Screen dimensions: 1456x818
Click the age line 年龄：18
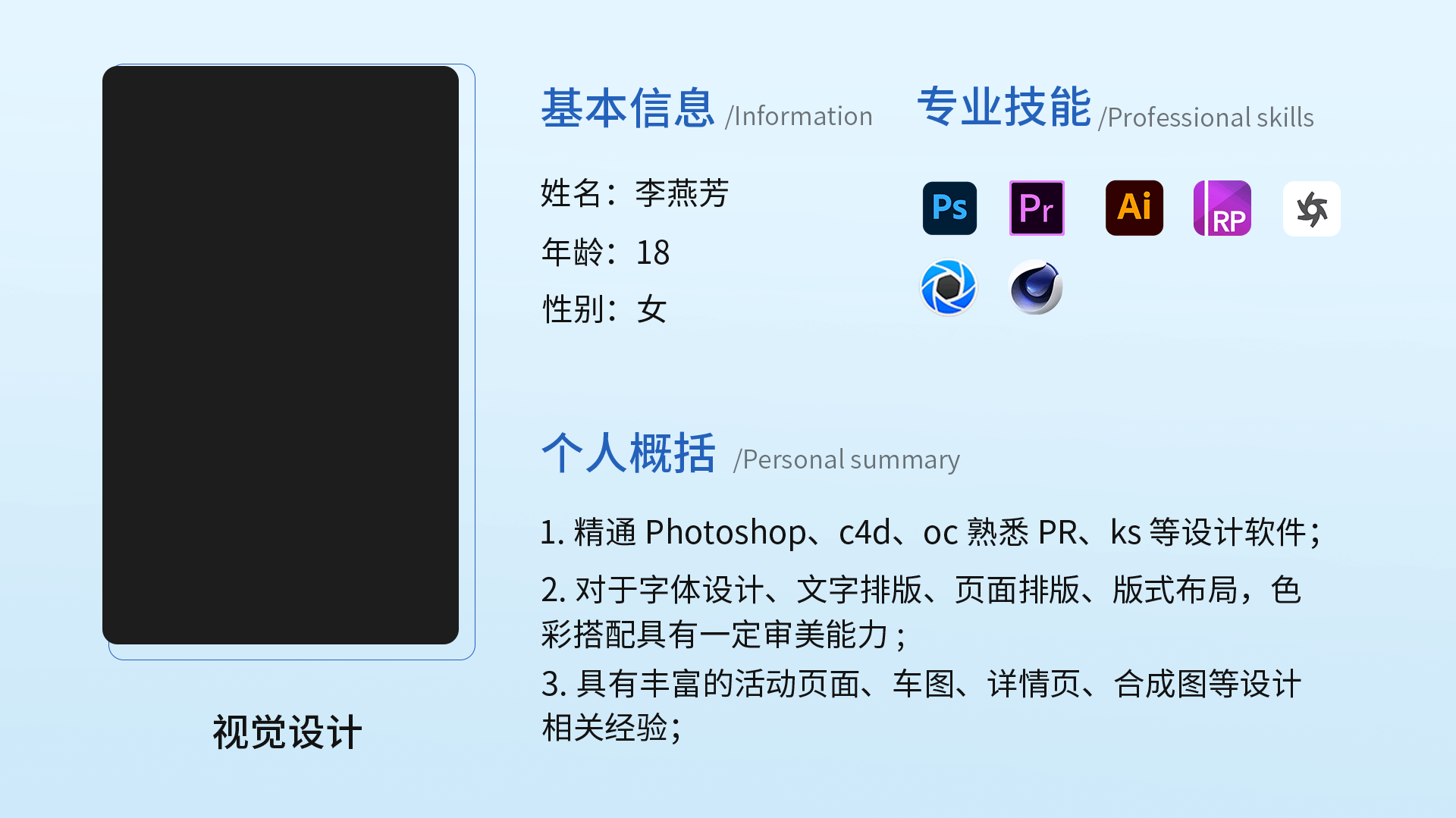605,252
